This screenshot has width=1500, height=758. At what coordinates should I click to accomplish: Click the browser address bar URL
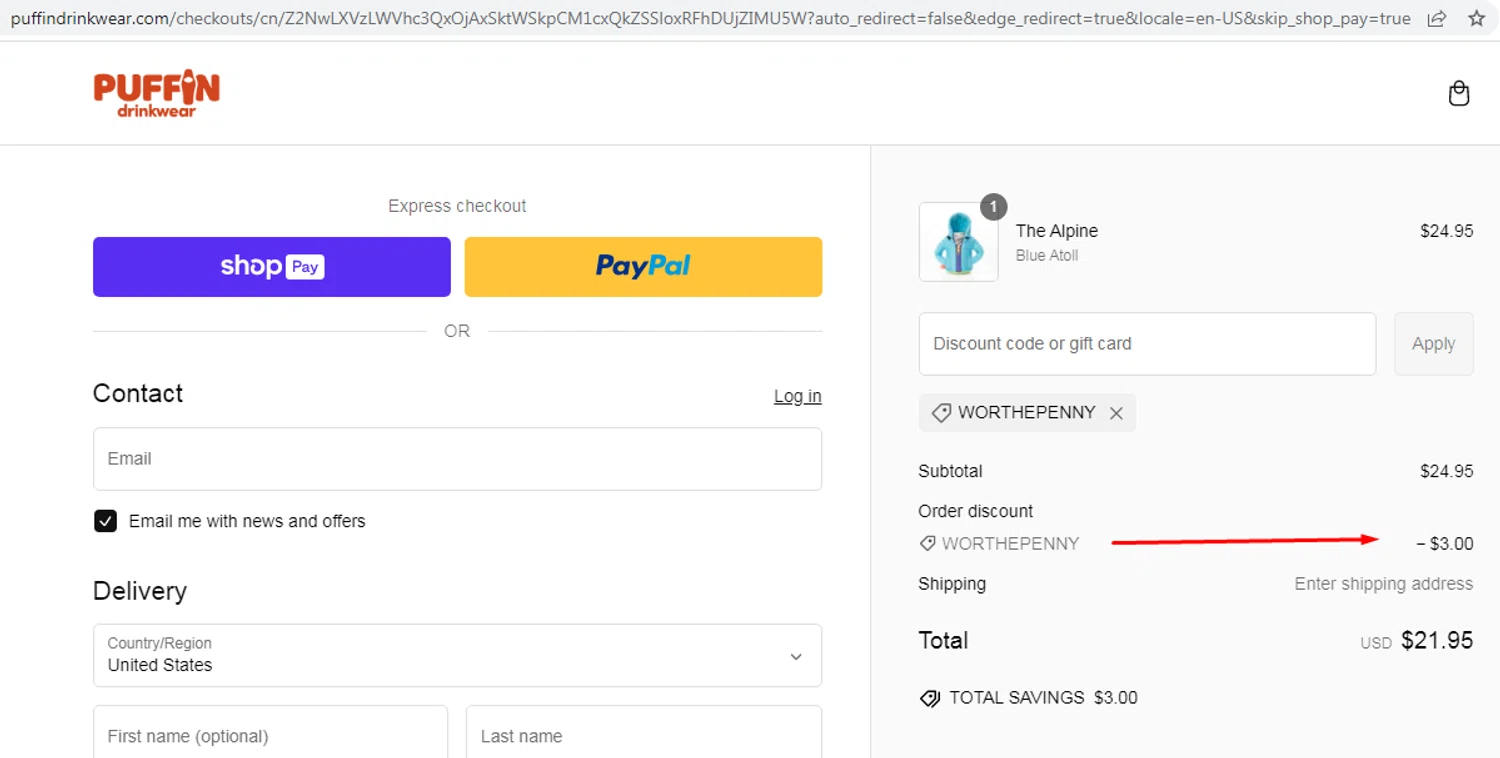(x=710, y=18)
